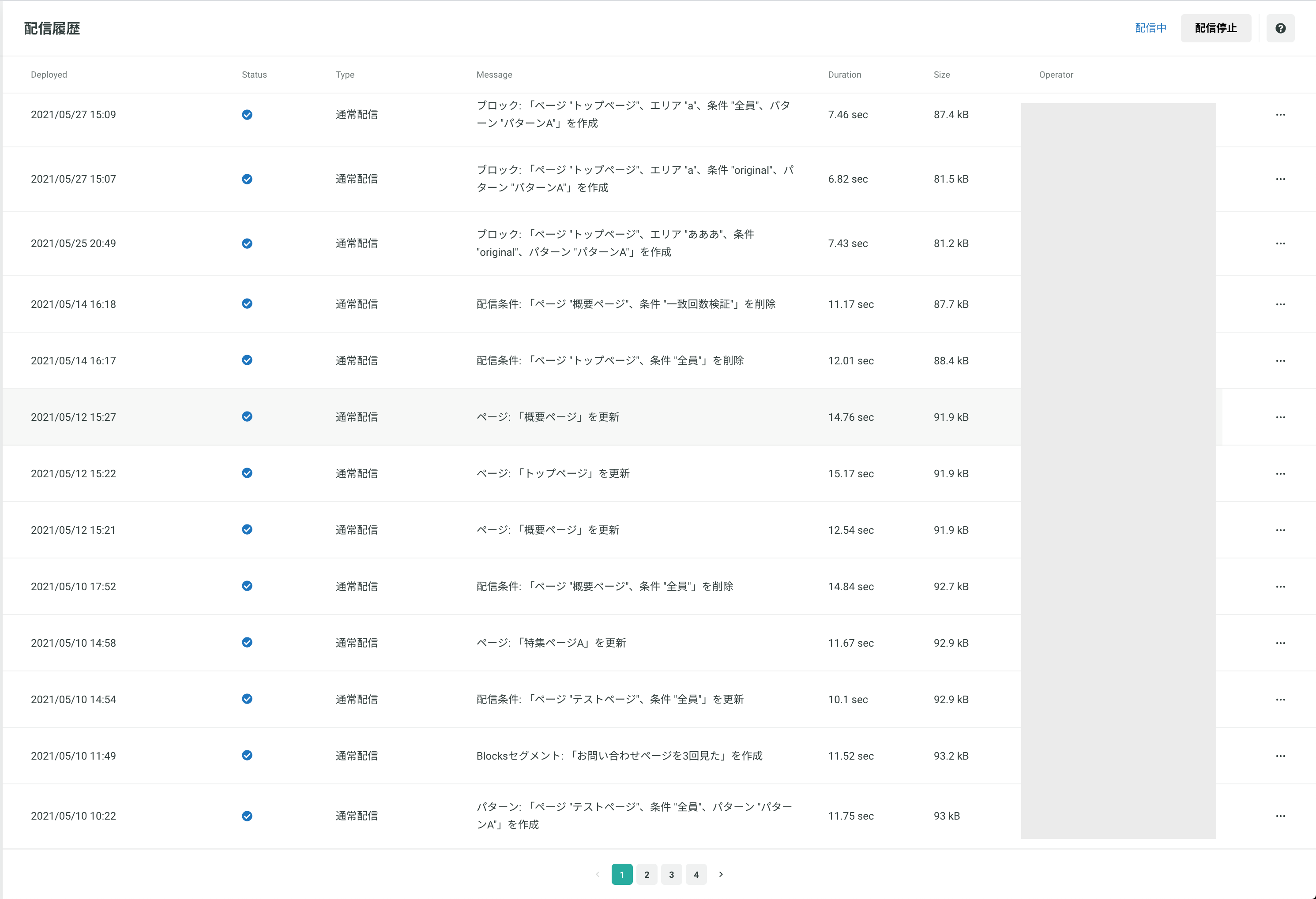Screen dimensions: 1316x899
Task: Select message with 一致回数検証 を削除
Action: click(x=626, y=304)
